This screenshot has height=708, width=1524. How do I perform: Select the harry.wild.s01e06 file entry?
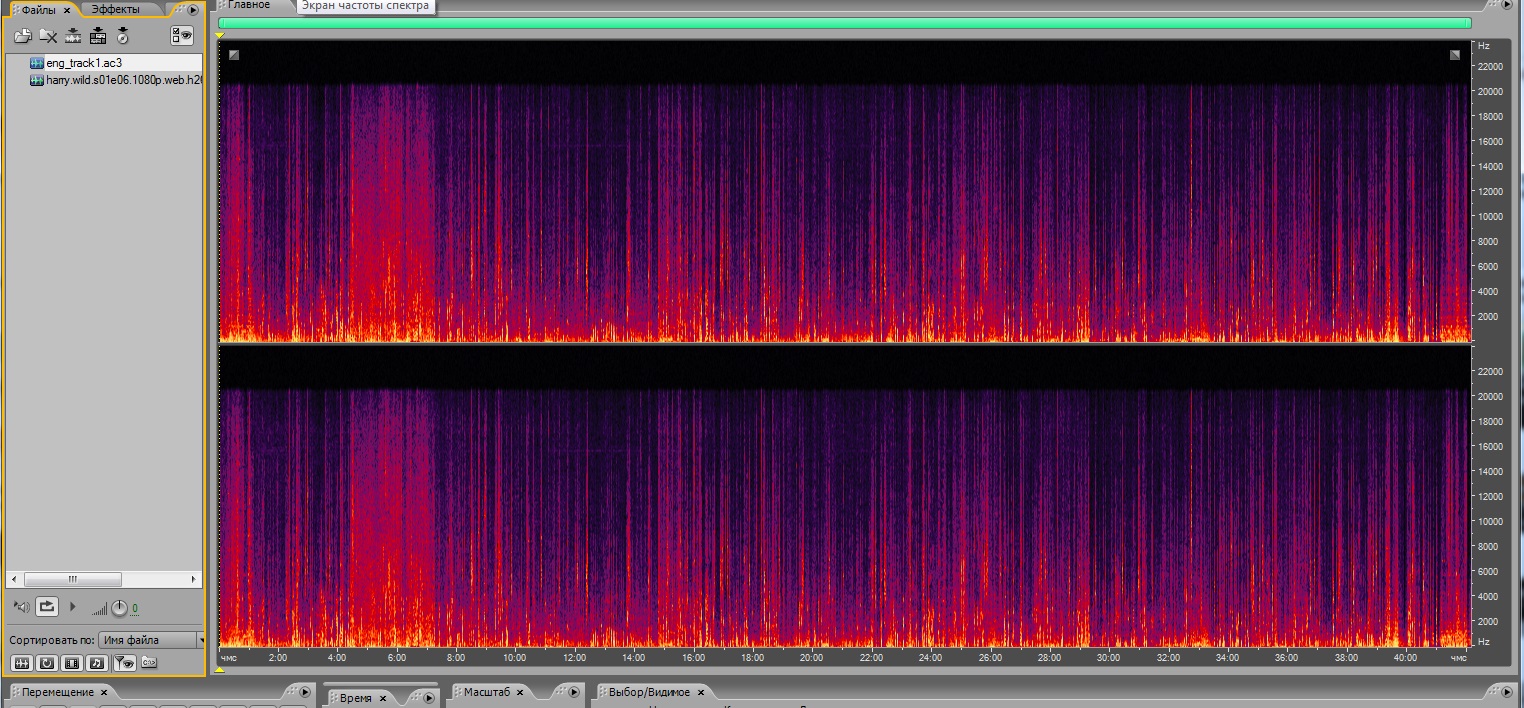(124, 79)
